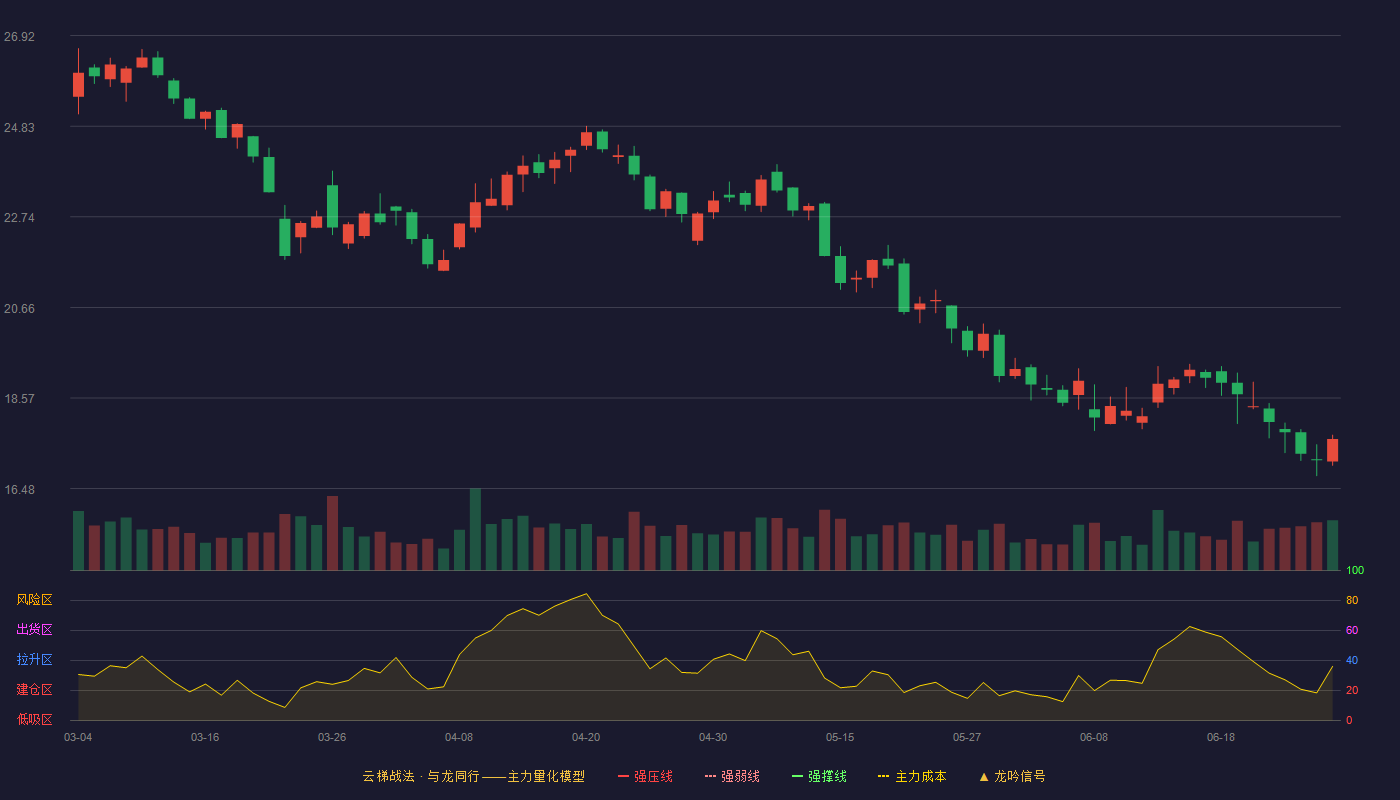Click the 04-20 date label

pyautogui.click(x=586, y=737)
